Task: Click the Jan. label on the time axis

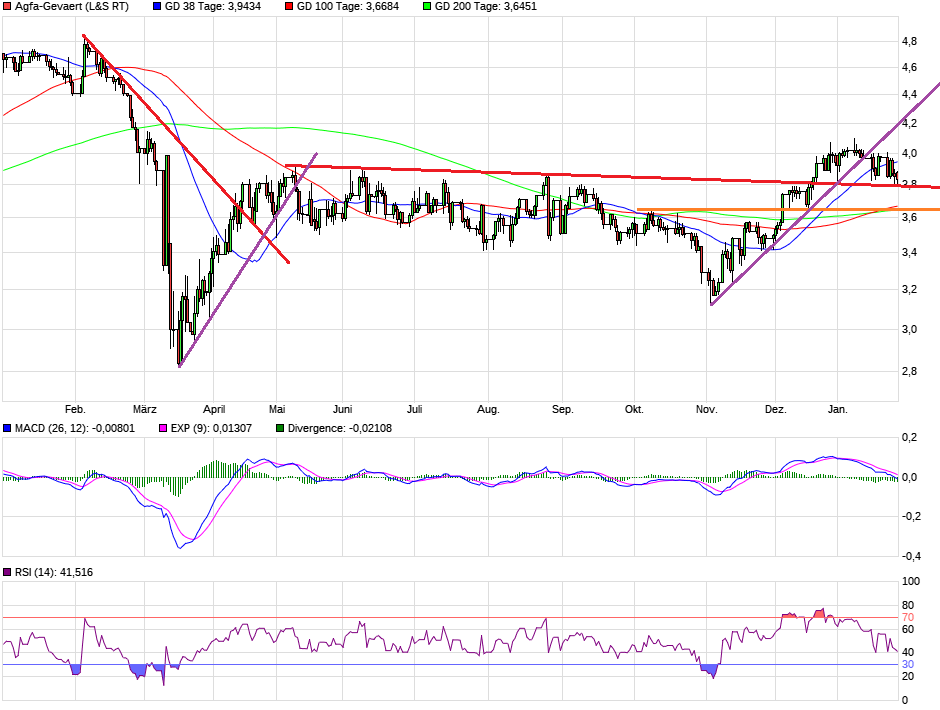Action: (x=838, y=409)
